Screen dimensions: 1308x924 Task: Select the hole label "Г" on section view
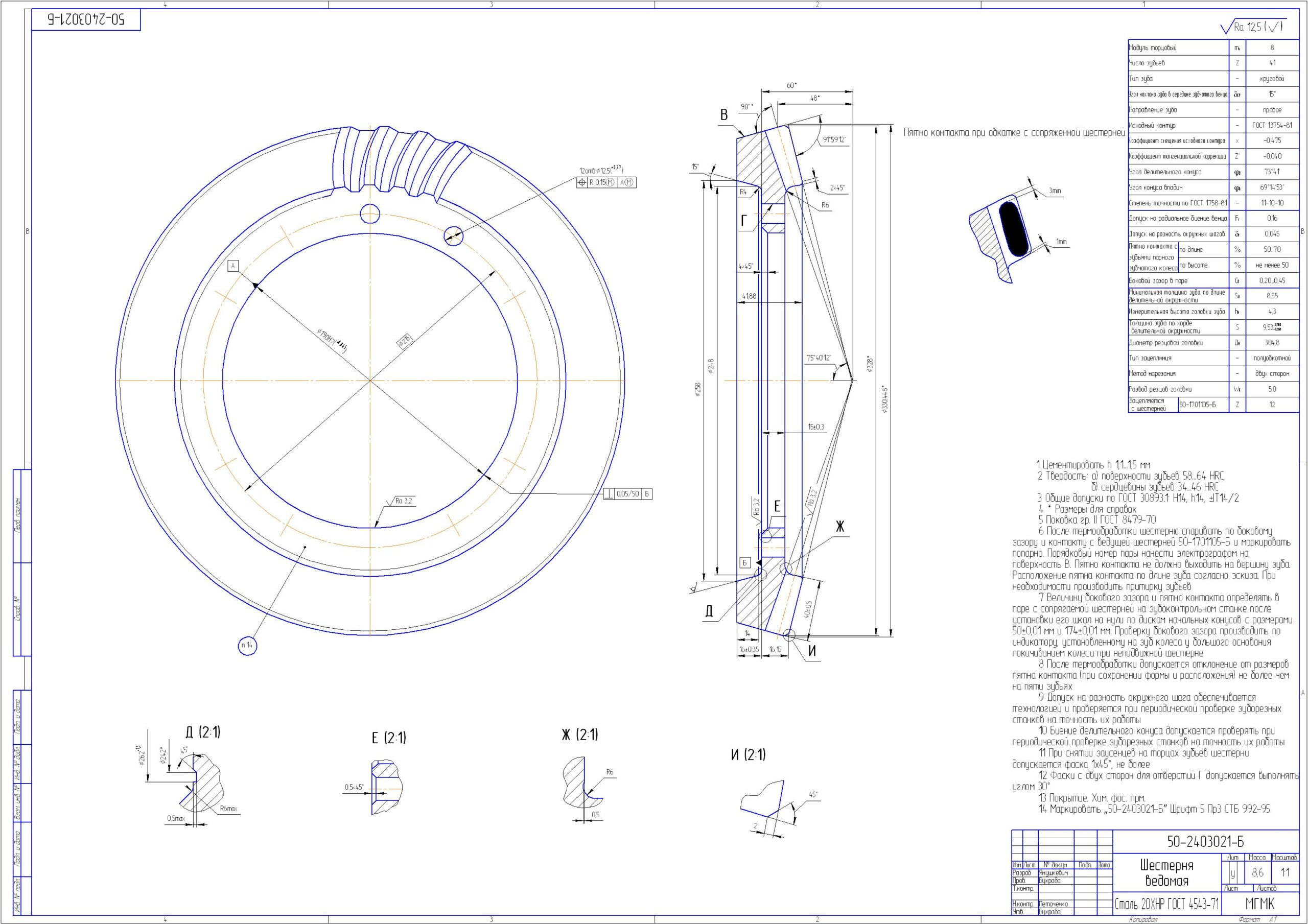point(744,221)
